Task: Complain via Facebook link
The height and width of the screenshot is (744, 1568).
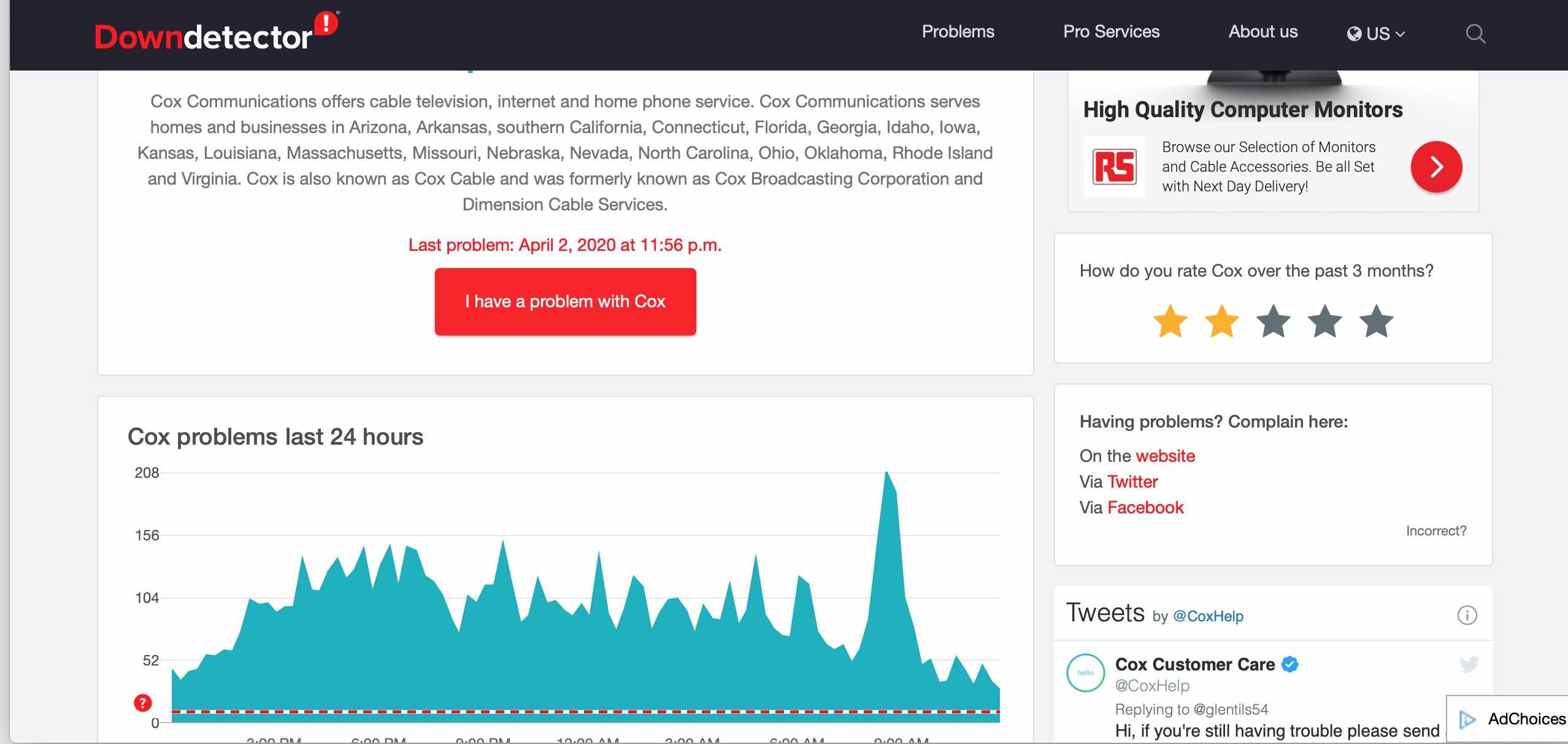Action: coord(1145,507)
